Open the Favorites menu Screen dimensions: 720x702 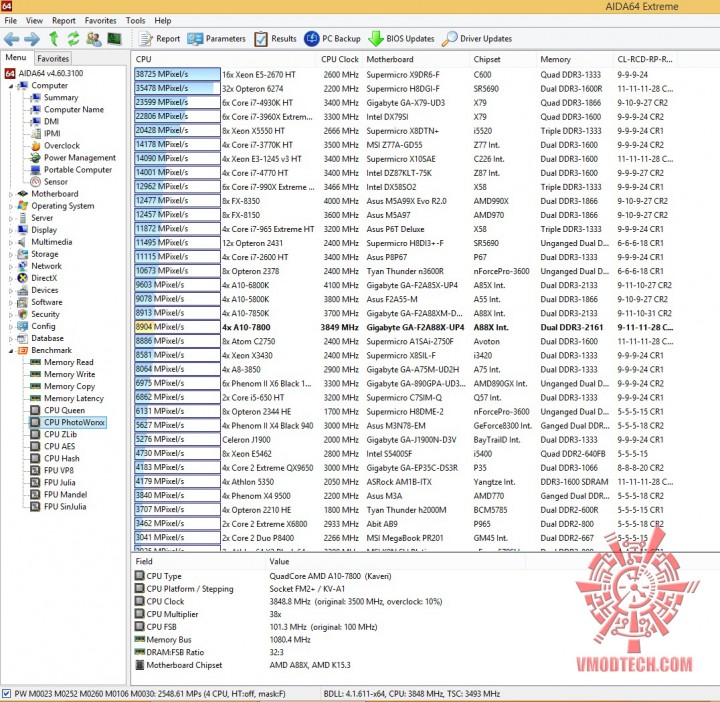[x=101, y=21]
